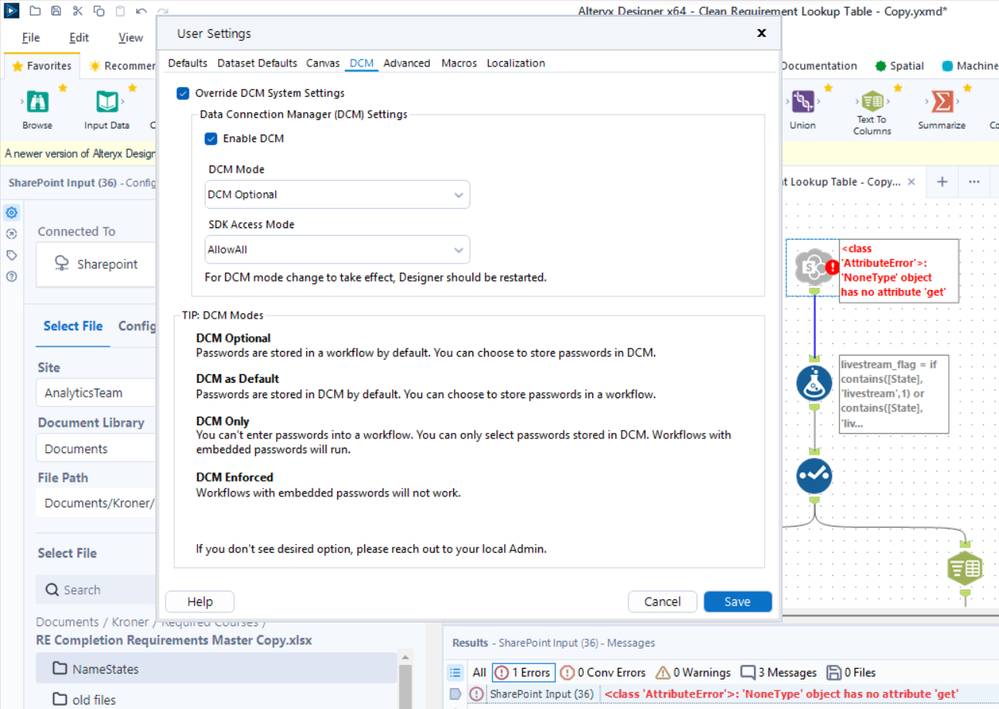Open the SDK Access Mode dropdown
999x709 pixels.
pos(337,250)
